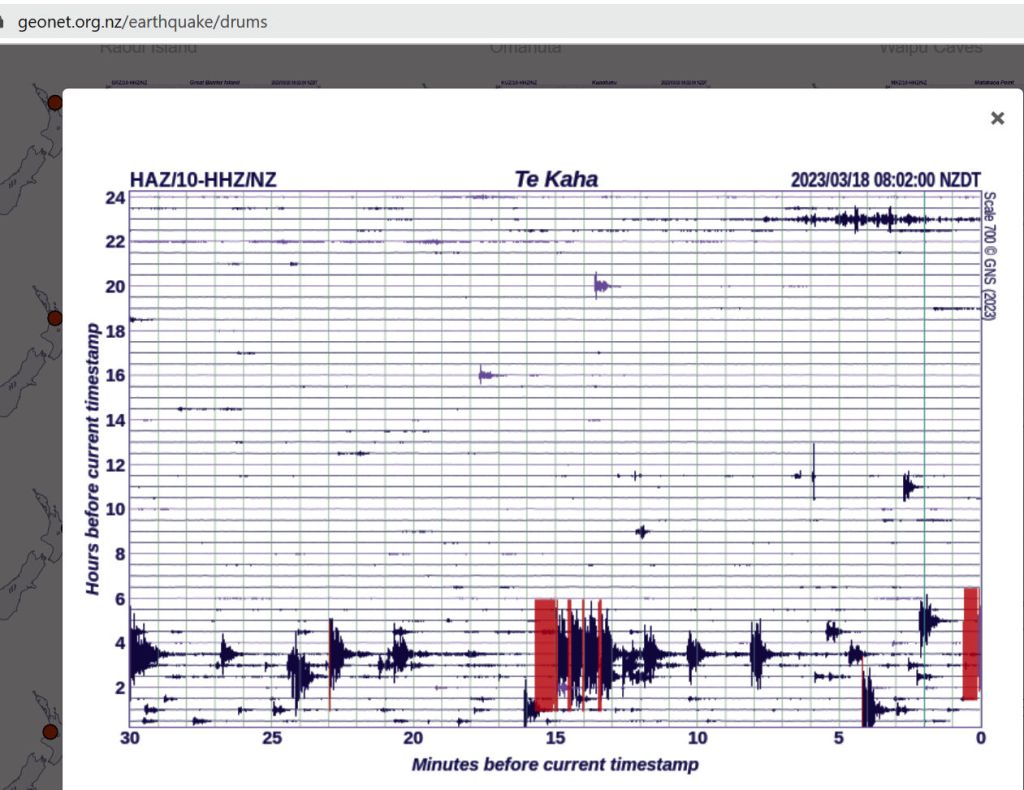The height and width of the screenshot is (790, 1024).
Task: Select the topmost red station marker on map
Action: click(x=55, y=102)
